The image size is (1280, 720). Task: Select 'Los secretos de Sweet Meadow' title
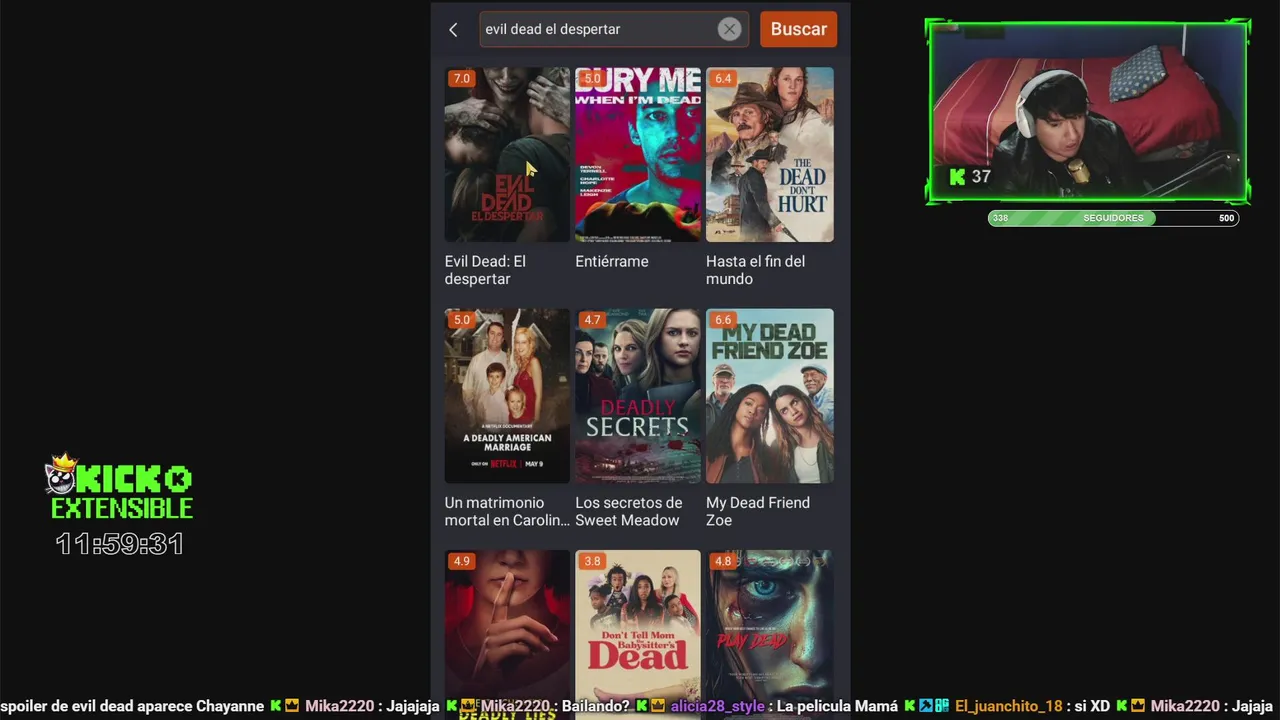629,511
